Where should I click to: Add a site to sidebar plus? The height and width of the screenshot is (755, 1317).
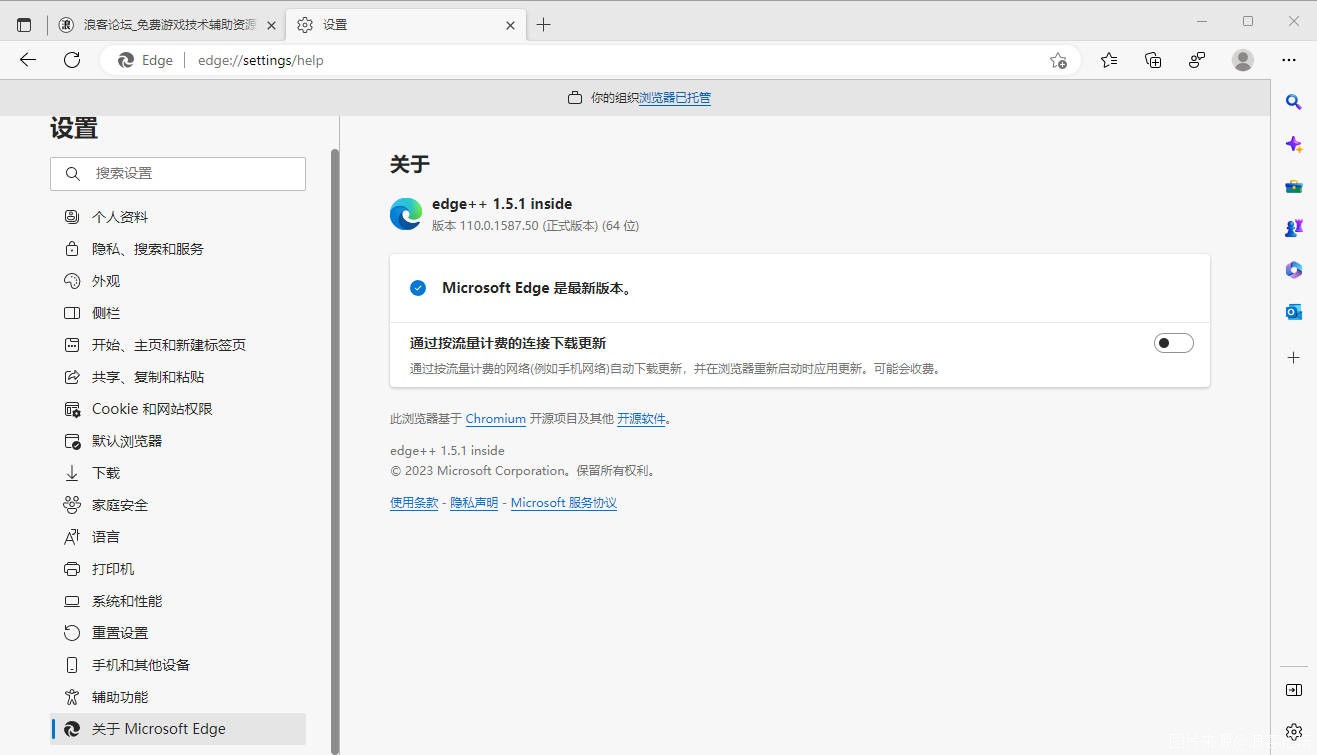(1293, 357)
